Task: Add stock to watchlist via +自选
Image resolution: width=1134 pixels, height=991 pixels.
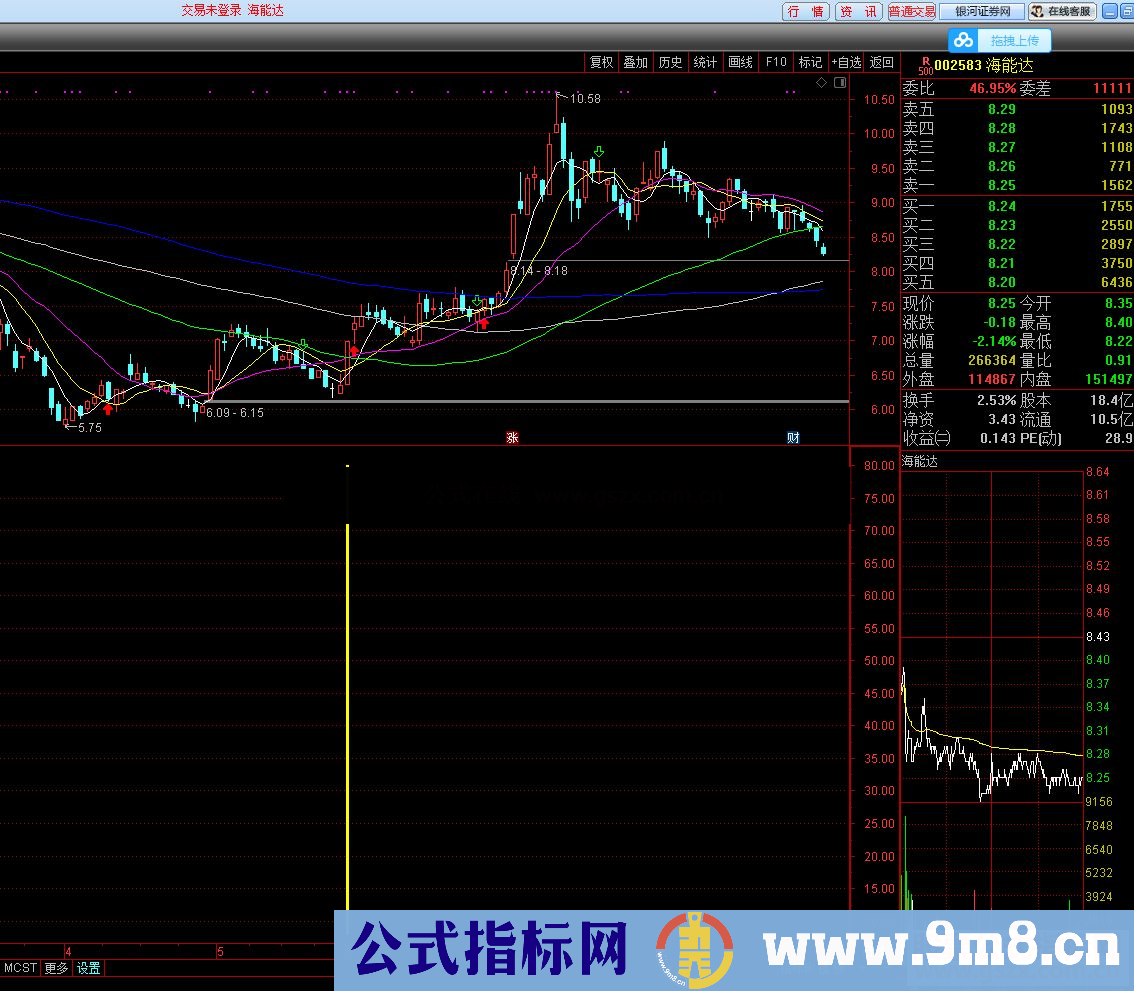Action: point(846,62)
